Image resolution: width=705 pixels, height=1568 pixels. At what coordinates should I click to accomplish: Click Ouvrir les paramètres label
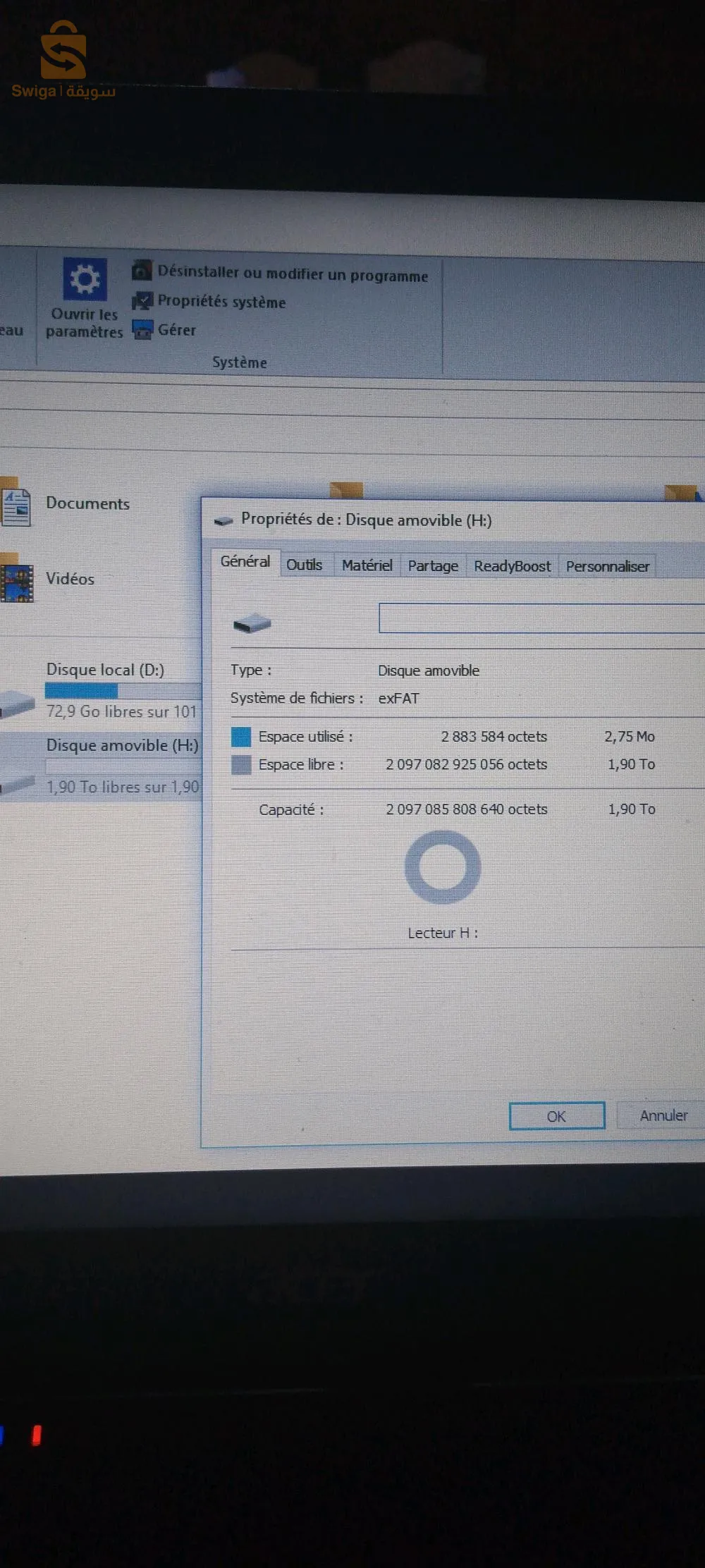pos(84,323)
